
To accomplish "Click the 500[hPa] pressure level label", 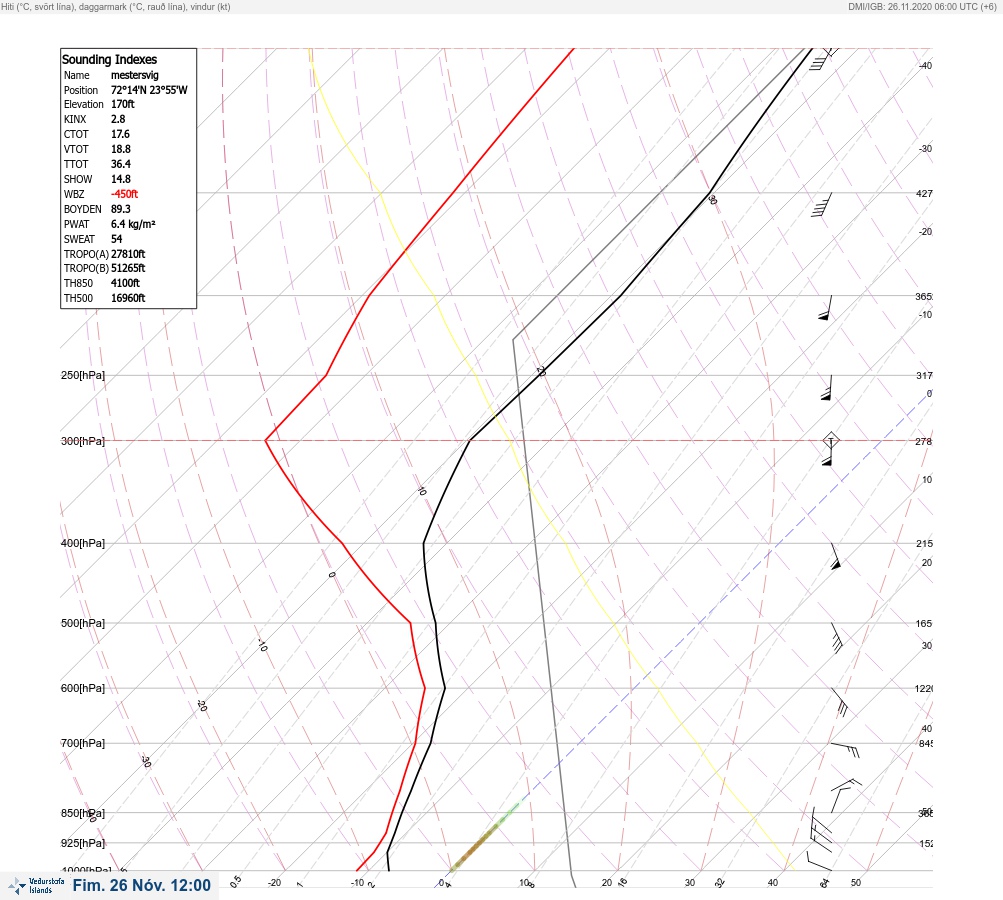I will coord(83,623).
